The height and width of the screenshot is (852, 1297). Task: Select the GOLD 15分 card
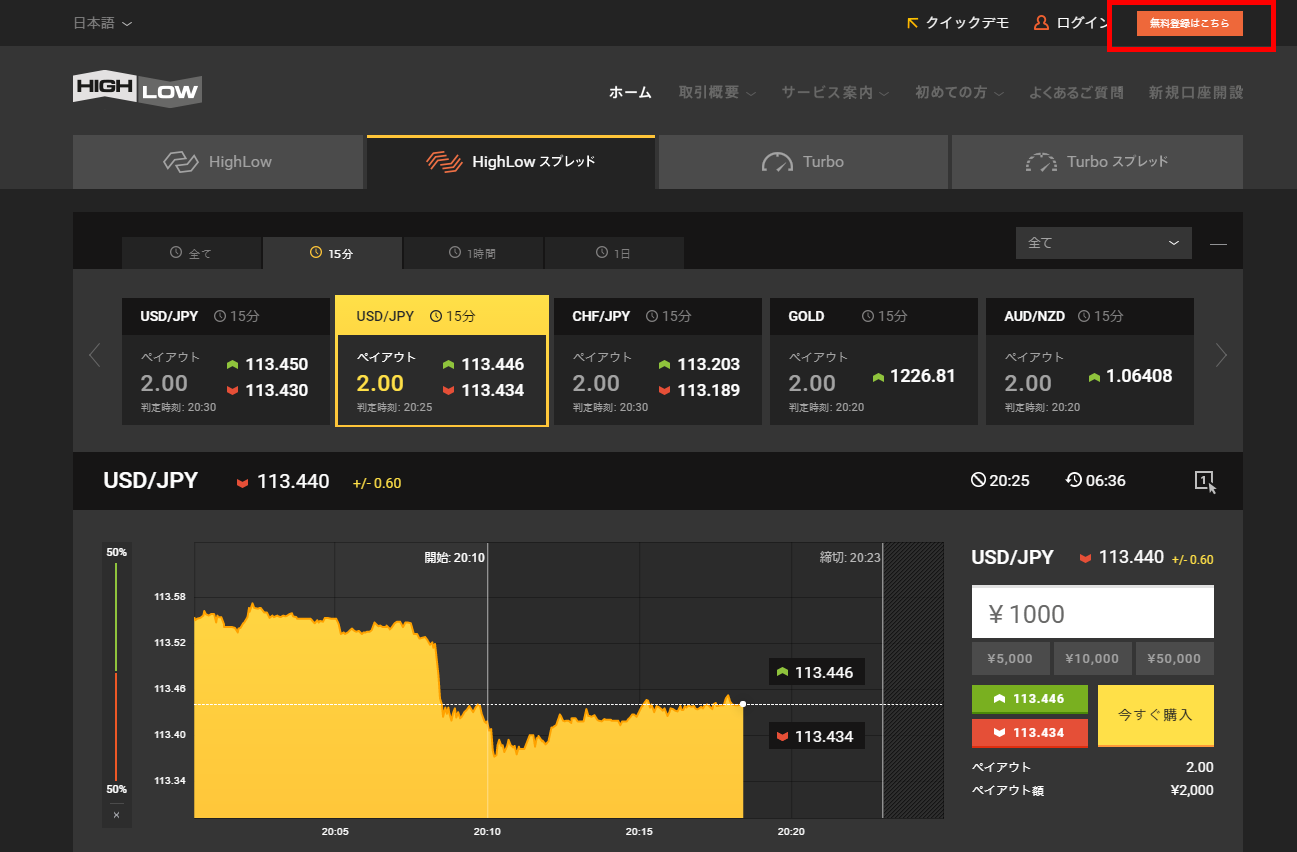(x=874, y=361)
